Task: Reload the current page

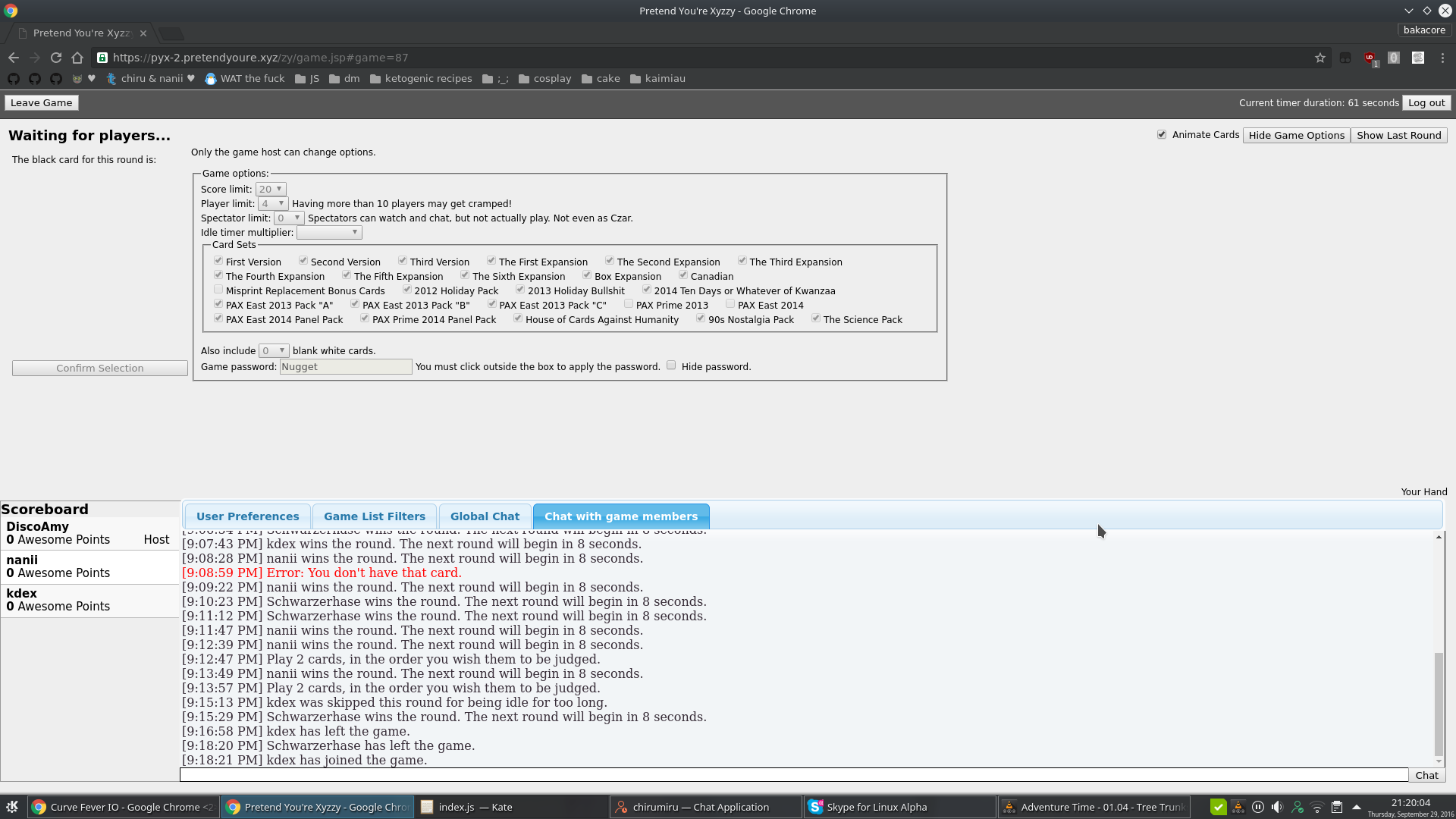Action: pyautogui.click(x=56, y=58)
